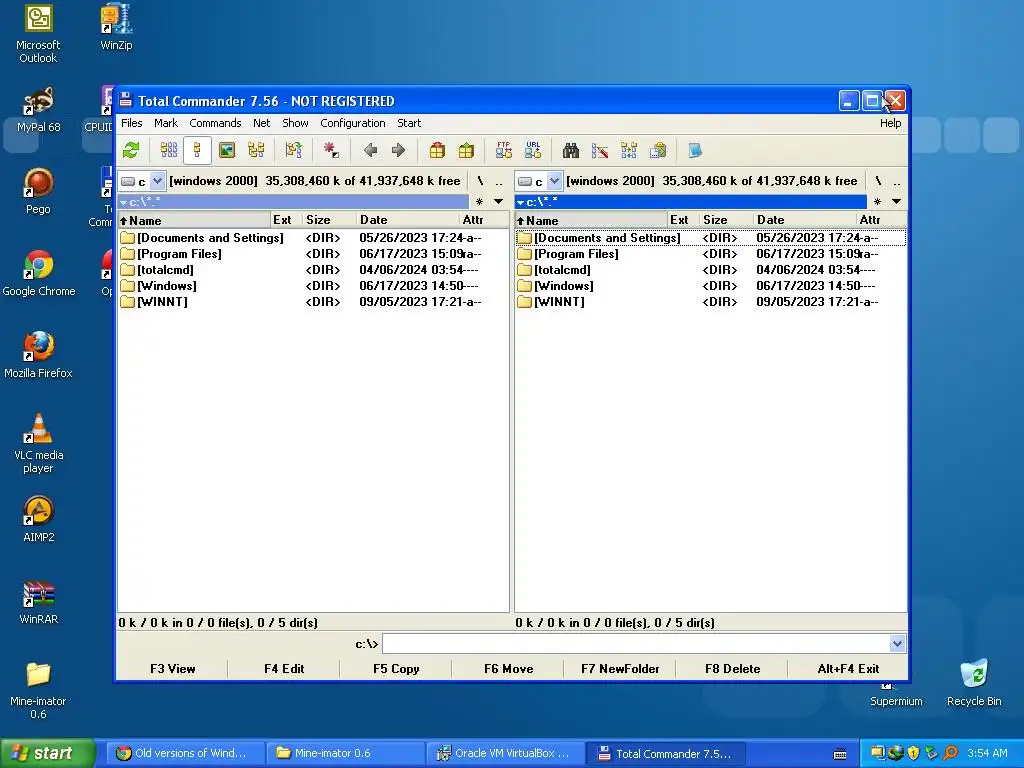Open the Net menu

pyautogui.click(x=261, y=123)
